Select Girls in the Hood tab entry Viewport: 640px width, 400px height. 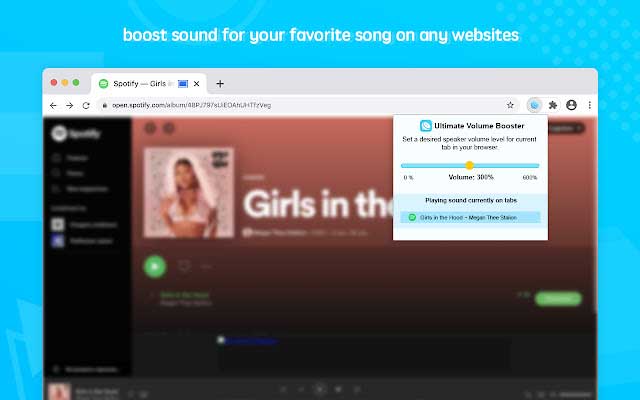470,218
